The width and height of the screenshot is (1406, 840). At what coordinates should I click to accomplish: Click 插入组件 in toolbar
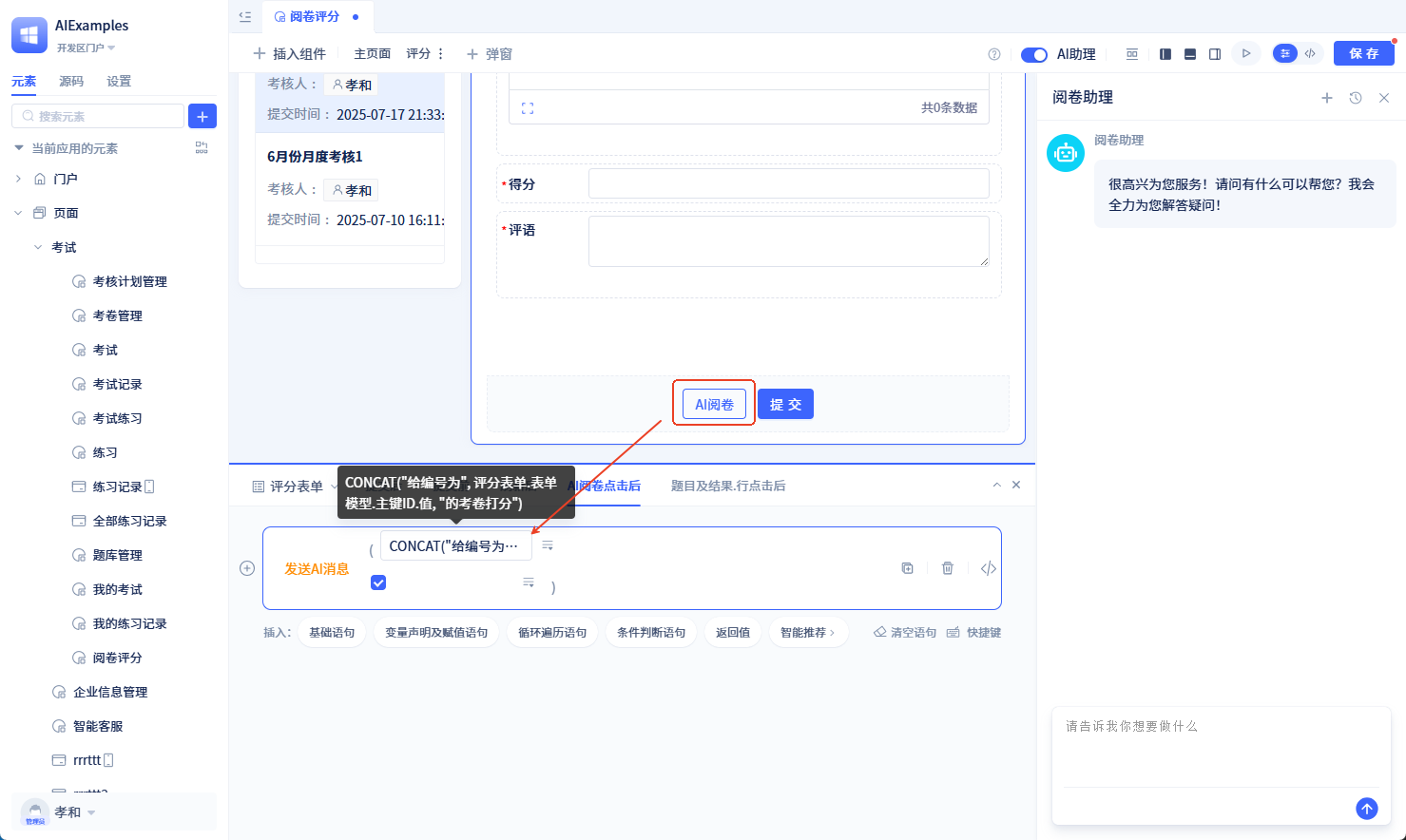(x=290, y=54)
